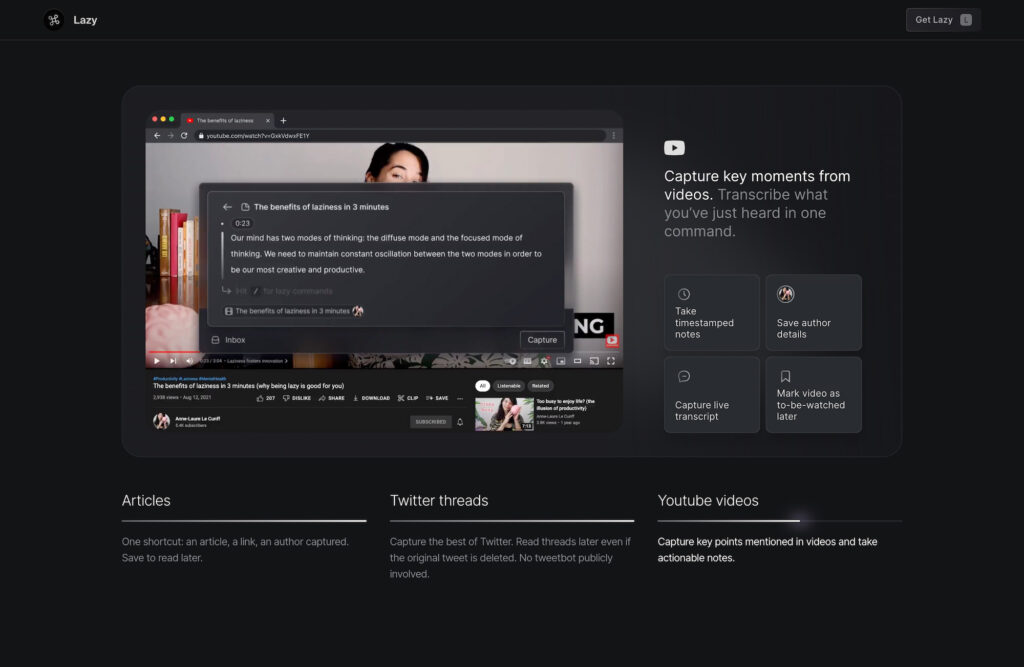Viewport: 1024px width, 667px height.
Task: Click the Lazy brand name link
Action: [85, 20]
